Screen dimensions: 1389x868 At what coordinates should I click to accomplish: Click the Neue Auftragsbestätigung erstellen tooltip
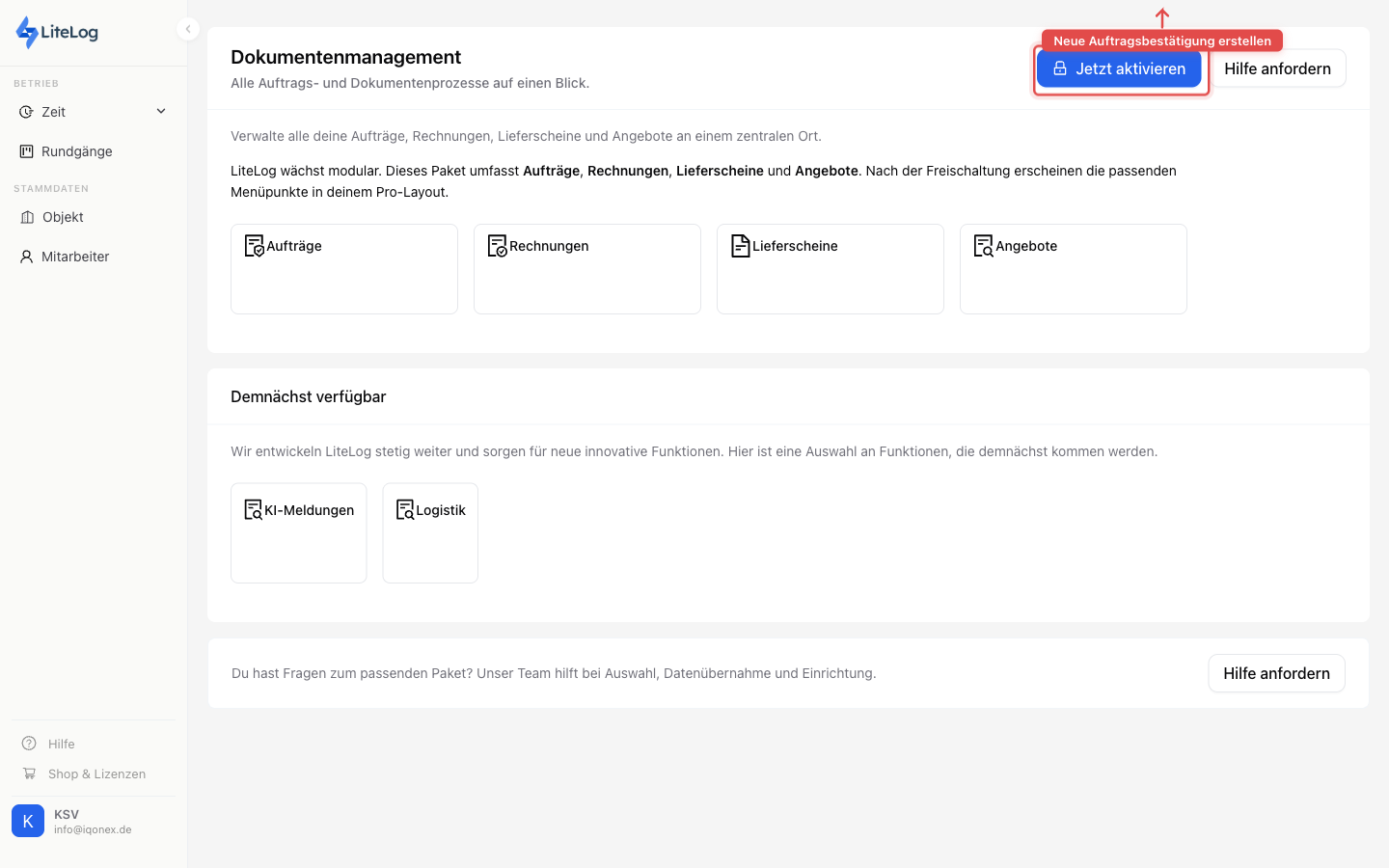(1161, 41)
